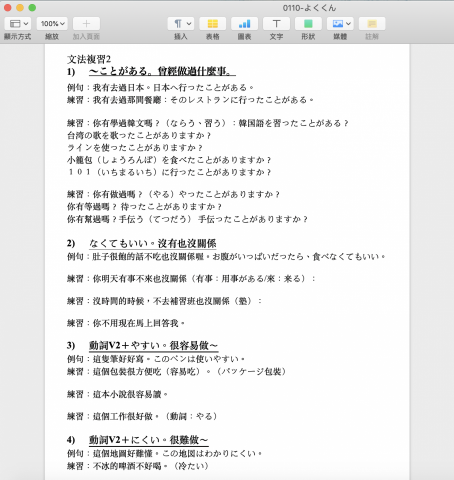The width and height of the screenshot is (454, 480).
Task: Add a text box via 文字 icon
Action: (276, 24)
